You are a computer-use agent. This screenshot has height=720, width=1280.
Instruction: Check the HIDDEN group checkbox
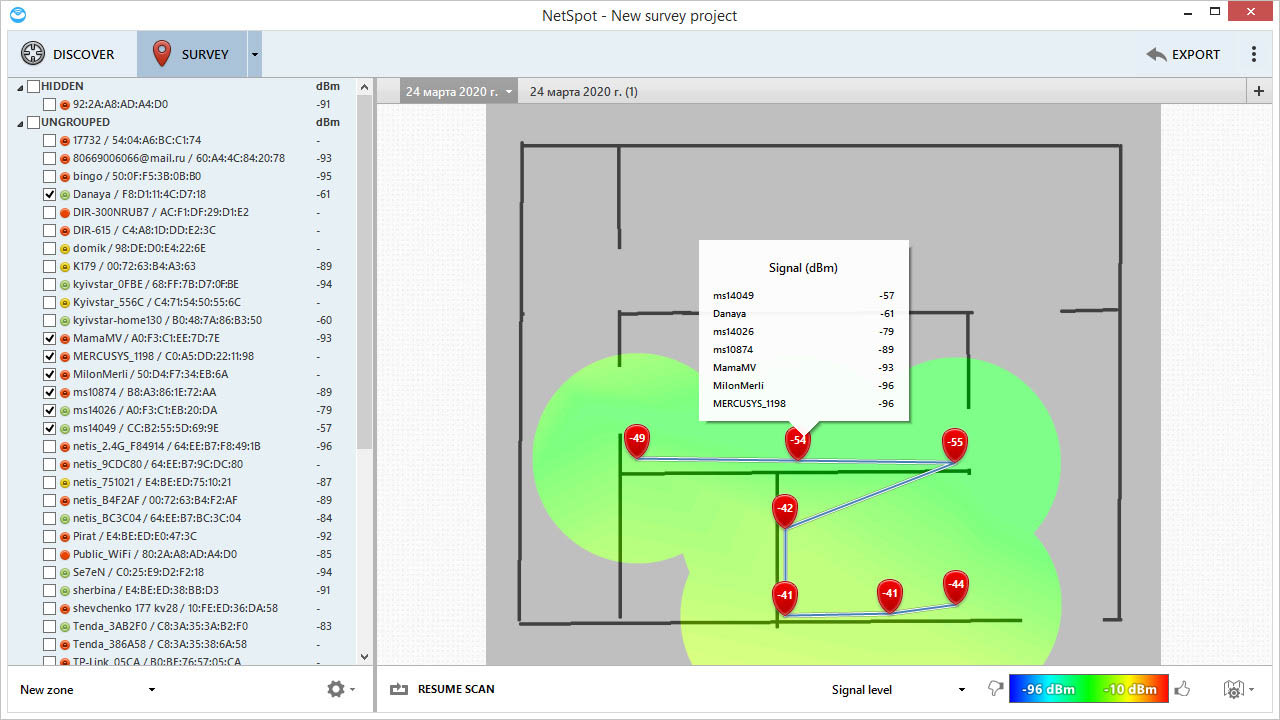(34, 86)
